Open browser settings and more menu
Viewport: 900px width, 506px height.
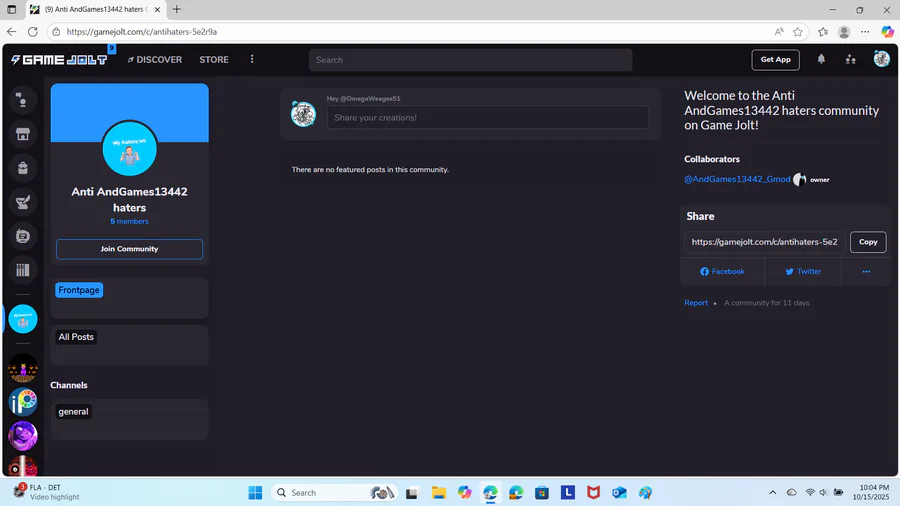(x=865, y=32)
